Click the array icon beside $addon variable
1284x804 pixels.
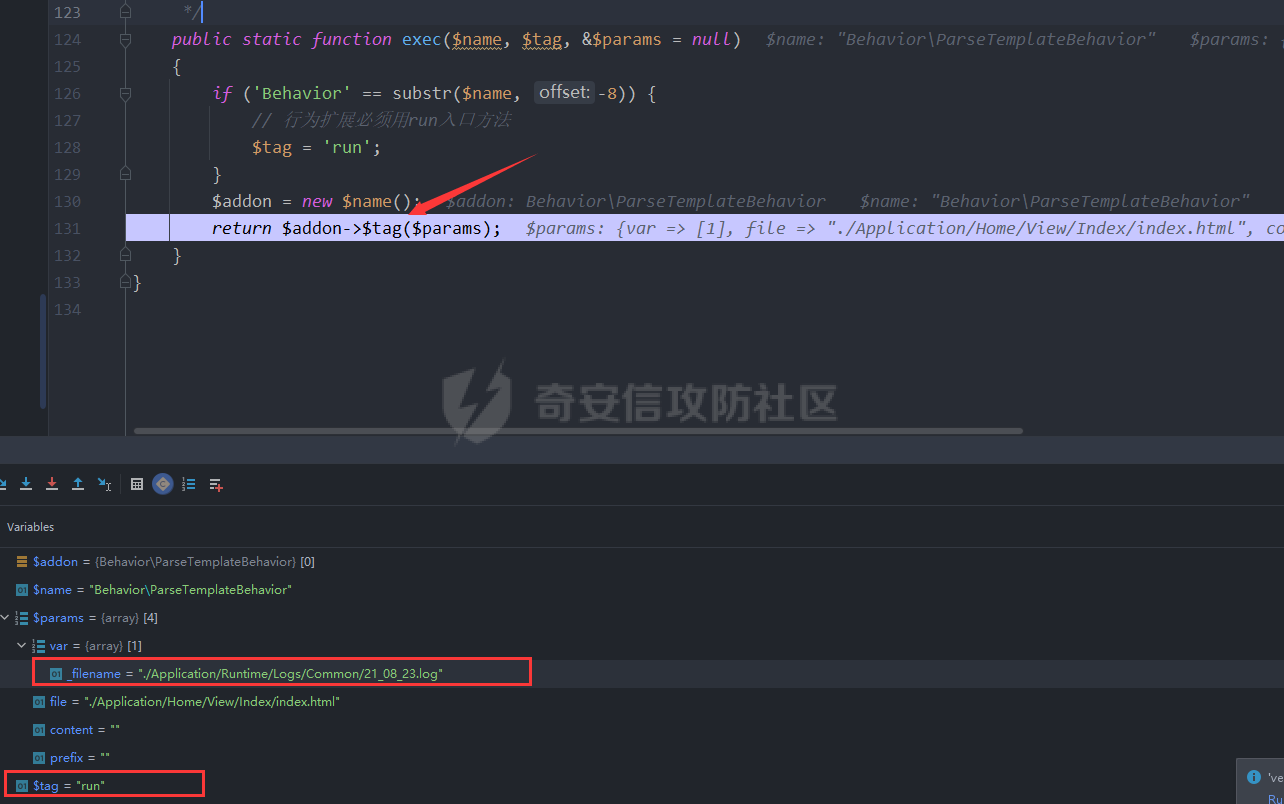[x=22, y=562]
